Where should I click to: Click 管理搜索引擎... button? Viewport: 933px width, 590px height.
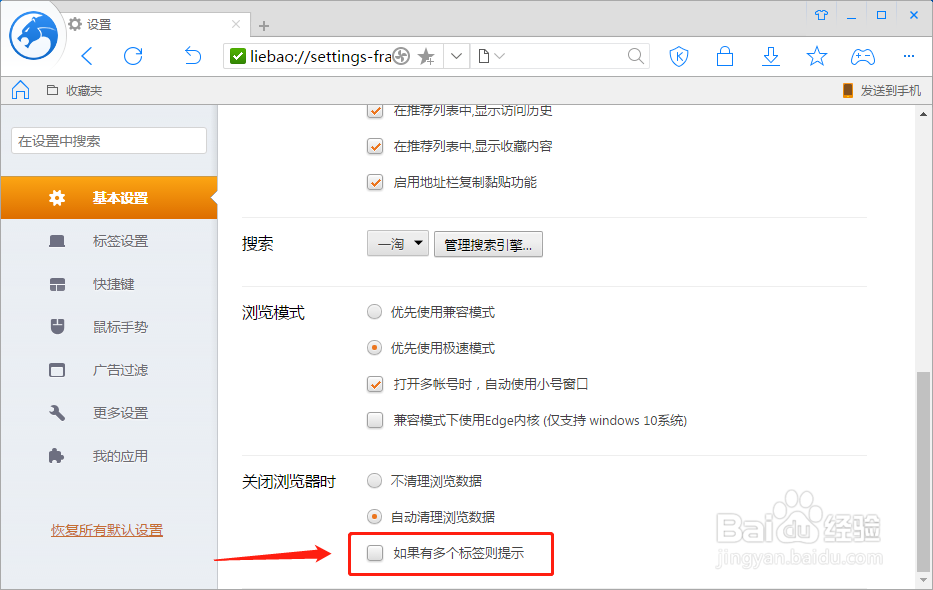point(488,244)
